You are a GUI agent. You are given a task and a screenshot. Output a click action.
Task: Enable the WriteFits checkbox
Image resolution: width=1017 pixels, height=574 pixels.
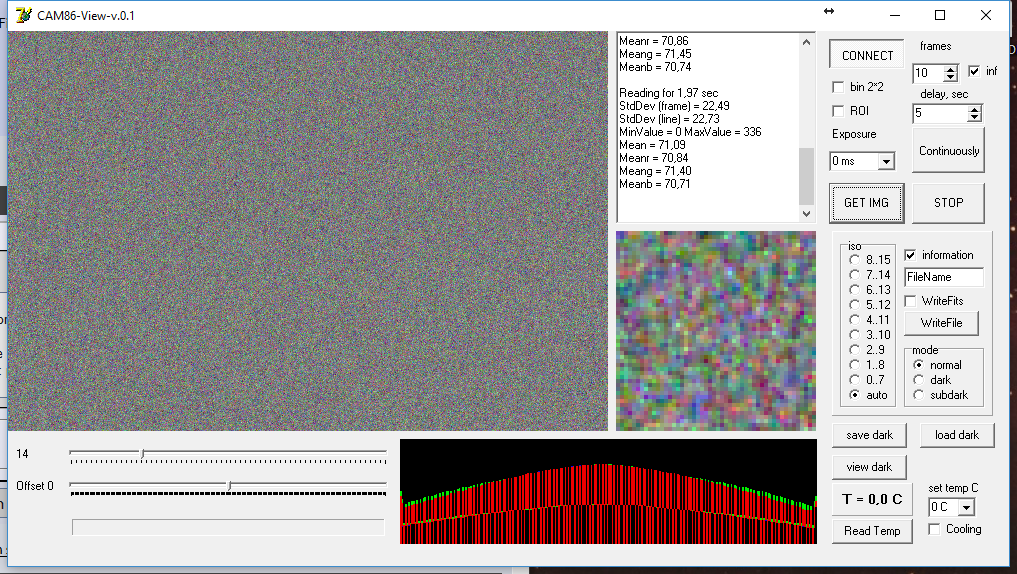click(910, 301)
